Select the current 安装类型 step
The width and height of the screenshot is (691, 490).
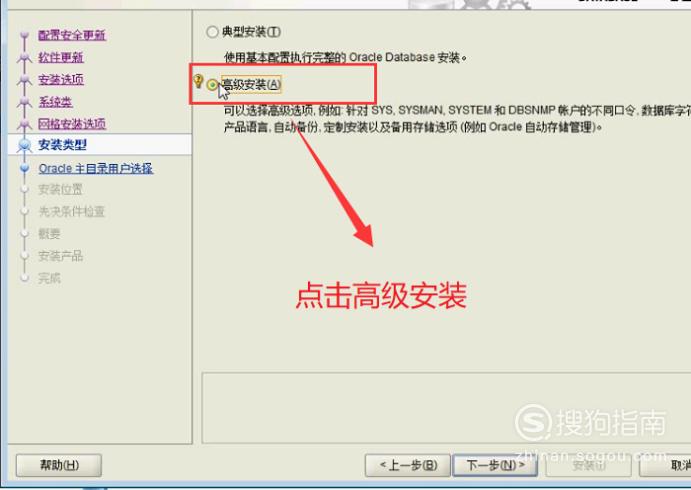pos(63,145)
